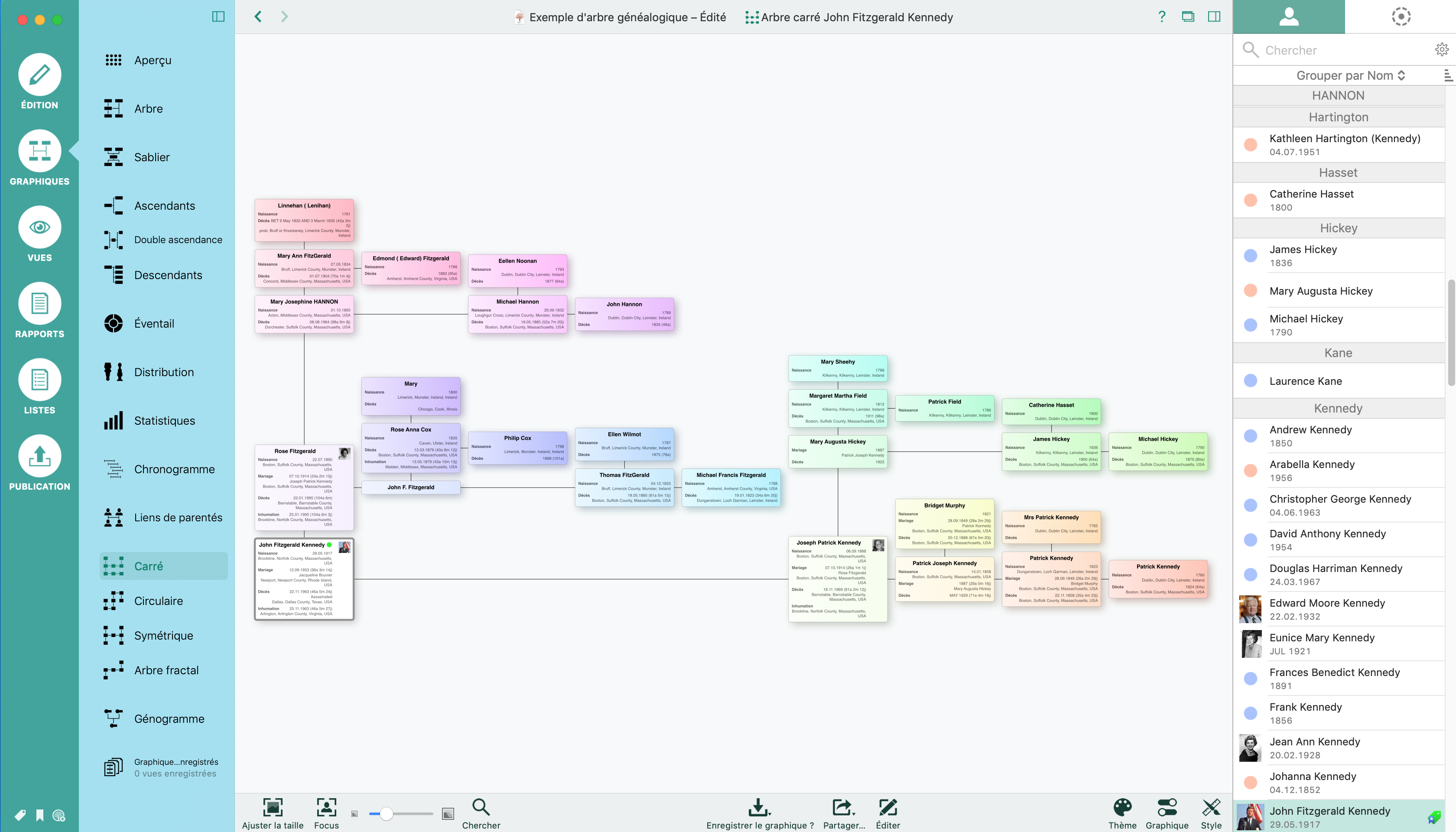The width and height of the screenshot is (1456, 832).
Task: Click the right panel scrollbar
Action: (1451, 332)
